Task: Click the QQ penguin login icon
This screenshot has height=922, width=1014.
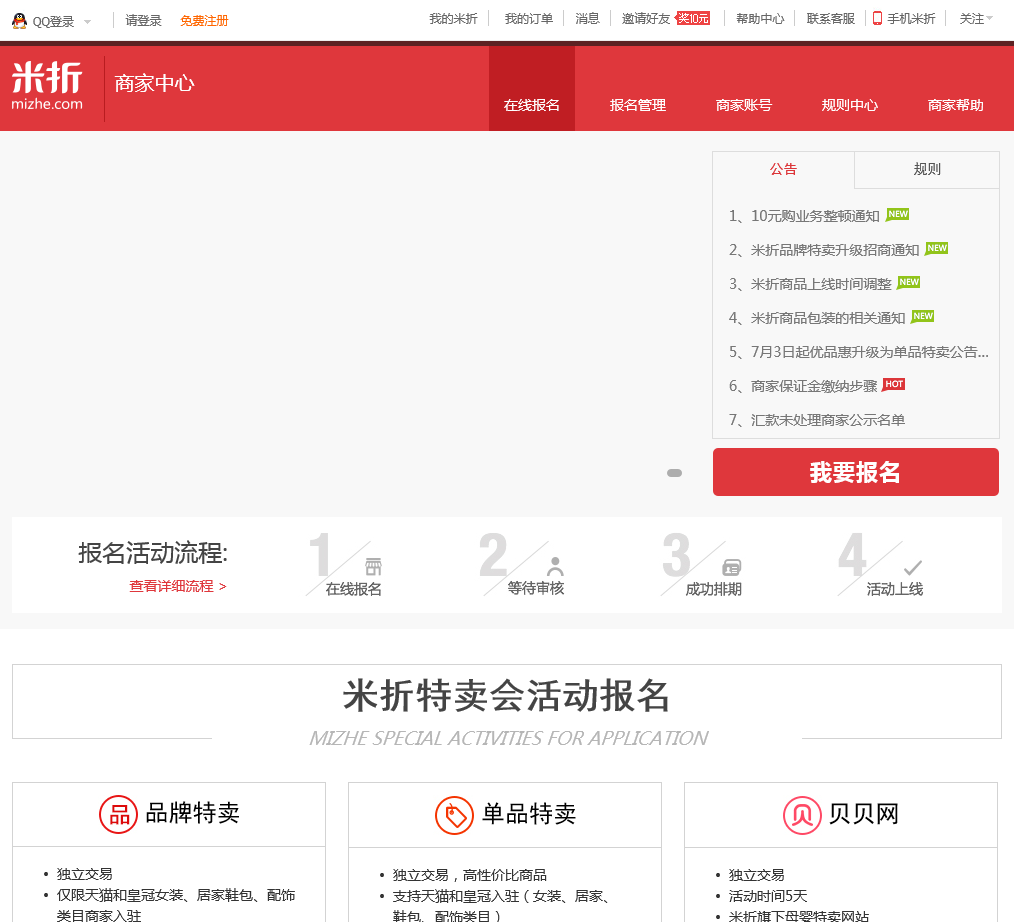Action: click(19, 21)
